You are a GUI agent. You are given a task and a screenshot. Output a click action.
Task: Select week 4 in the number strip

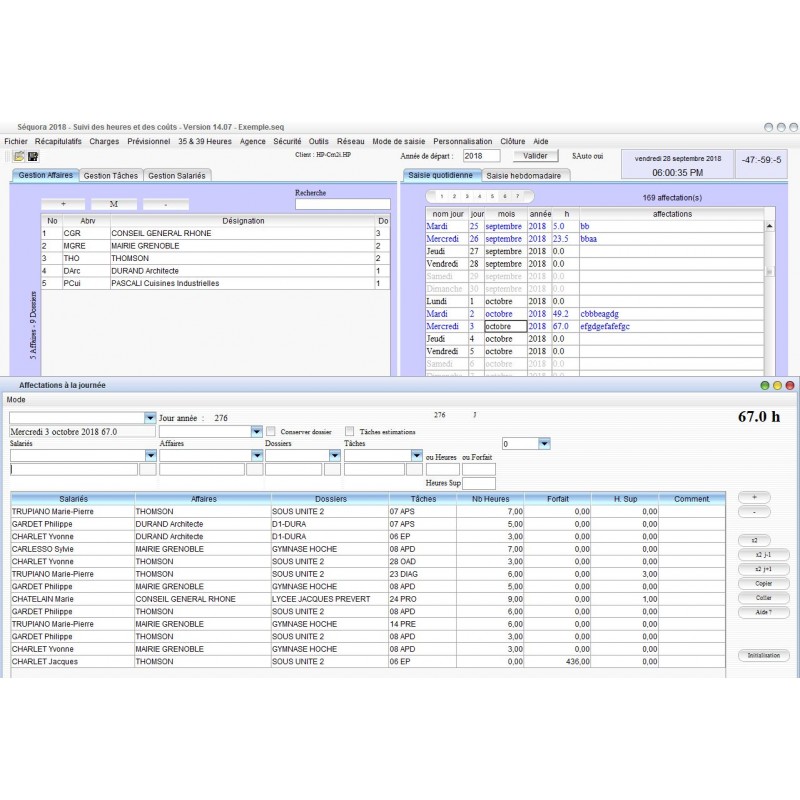[479, 196]
